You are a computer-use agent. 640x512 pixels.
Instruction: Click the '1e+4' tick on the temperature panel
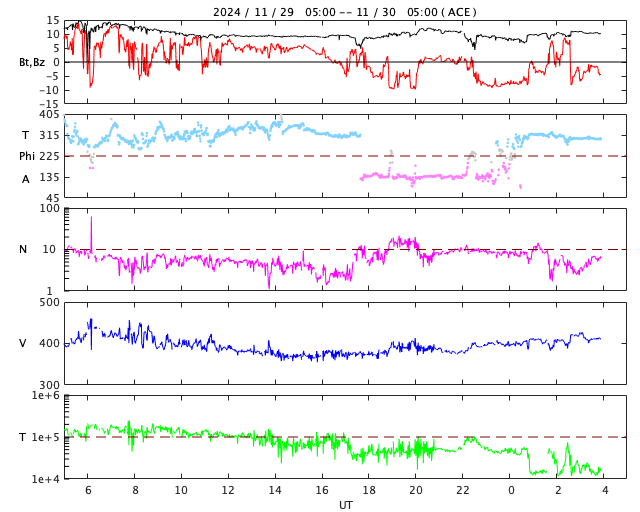pyautogui.click(x=46, y=479)
